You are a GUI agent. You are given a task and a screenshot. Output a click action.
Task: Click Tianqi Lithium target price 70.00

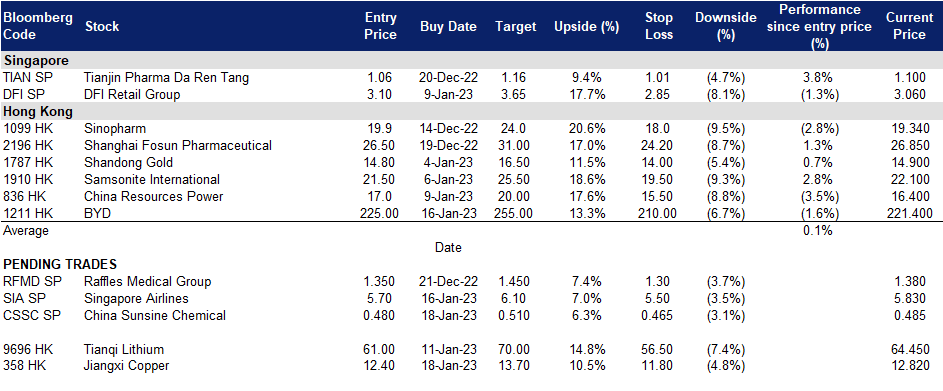point(514,349)
